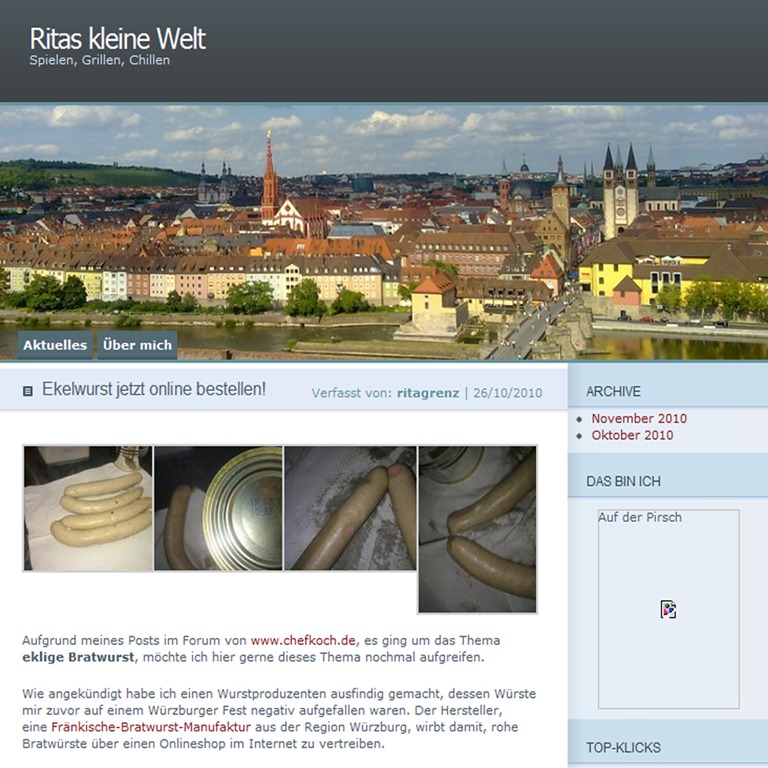Click the tagline Spielen, Grillen, Chillen
The image size is (768, 768).
[x=99, y=60]
